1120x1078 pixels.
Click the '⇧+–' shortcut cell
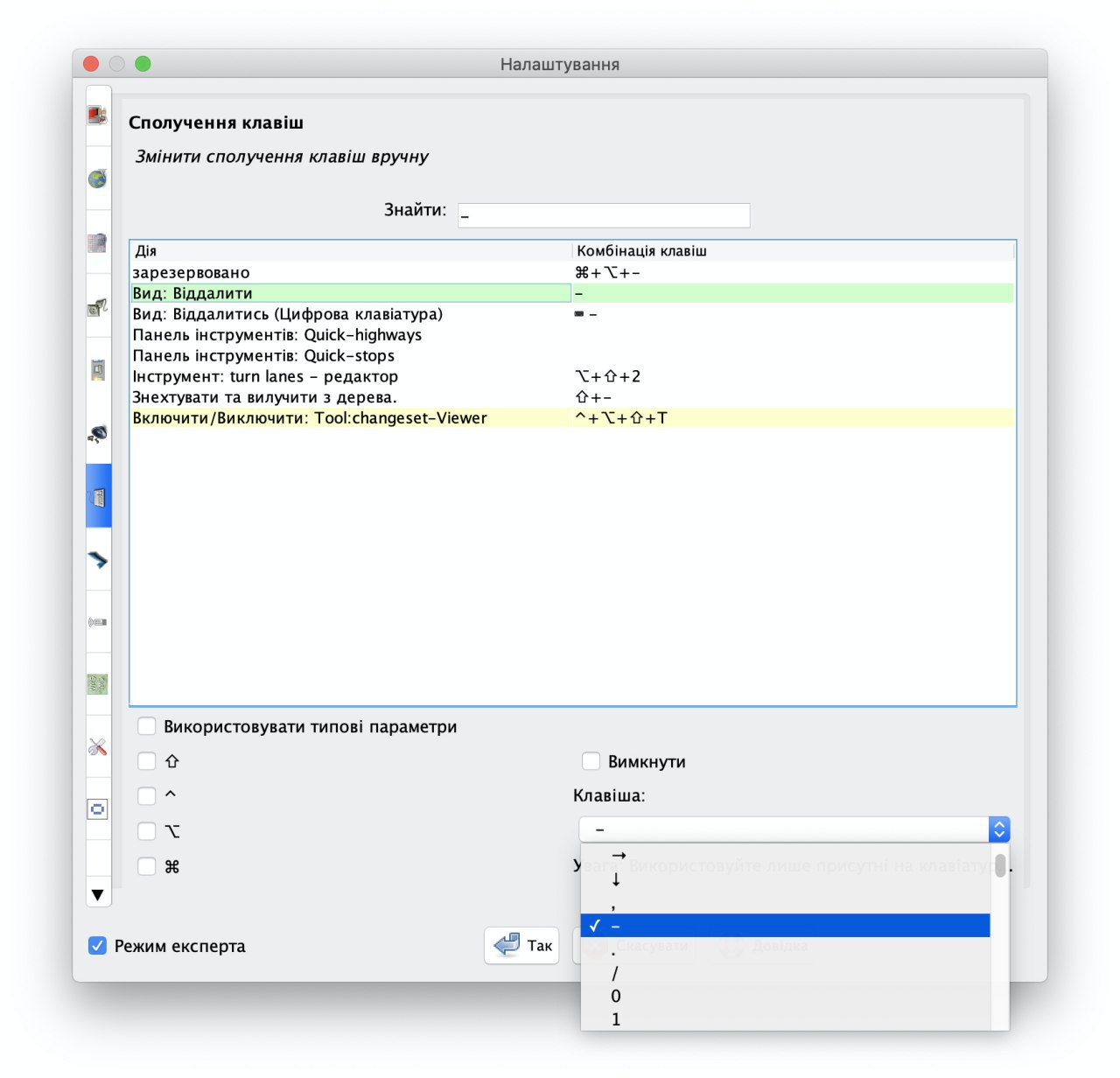tap(793, 397)
